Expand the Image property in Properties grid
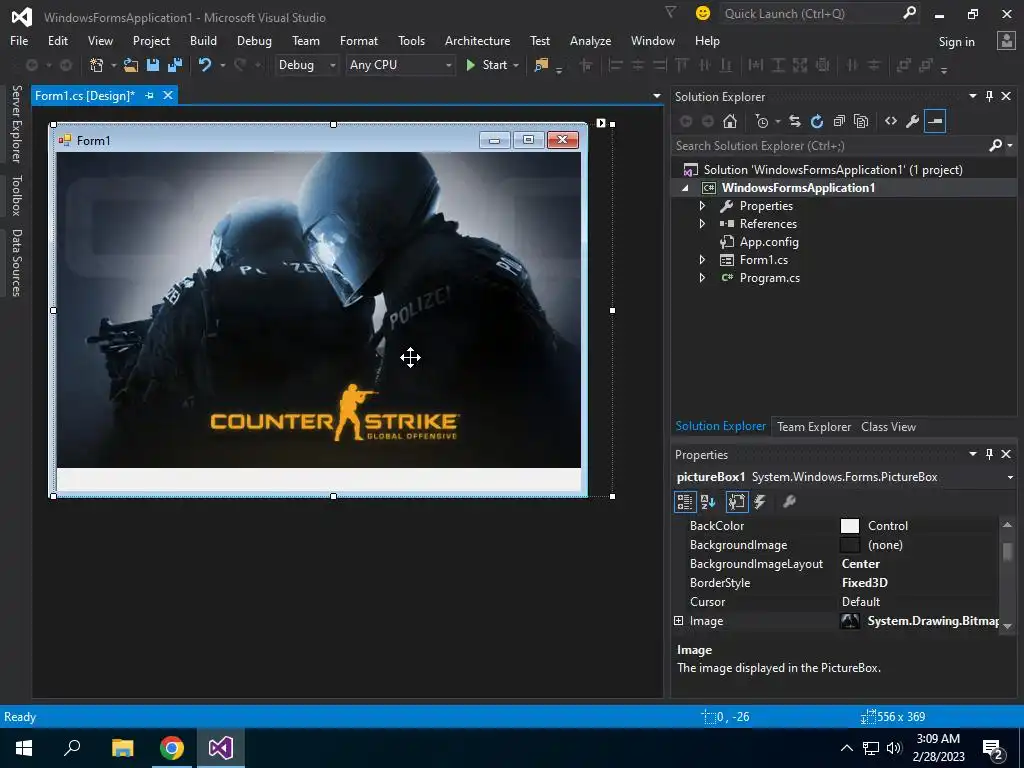The width and height of the screenshot is (1024, 768). point(679,620)
